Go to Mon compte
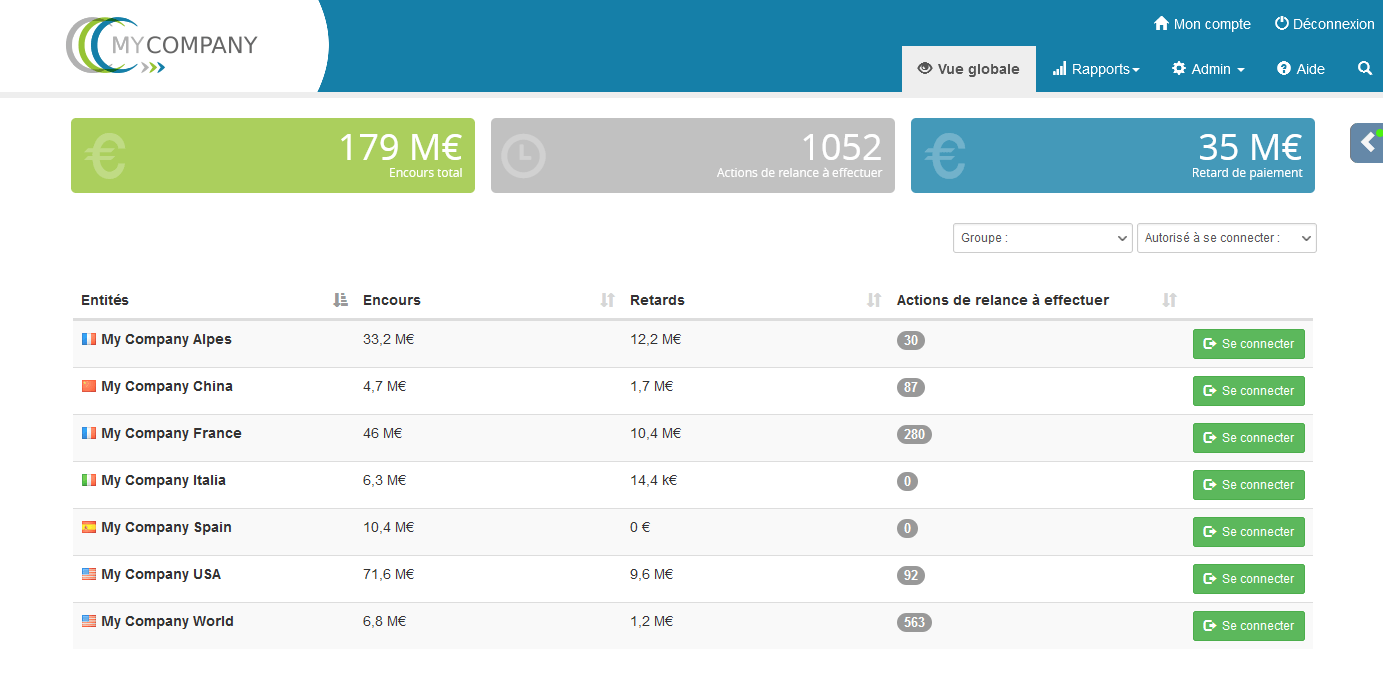The width and height of the screenshot is (1383, 686). click(1202, 24)
